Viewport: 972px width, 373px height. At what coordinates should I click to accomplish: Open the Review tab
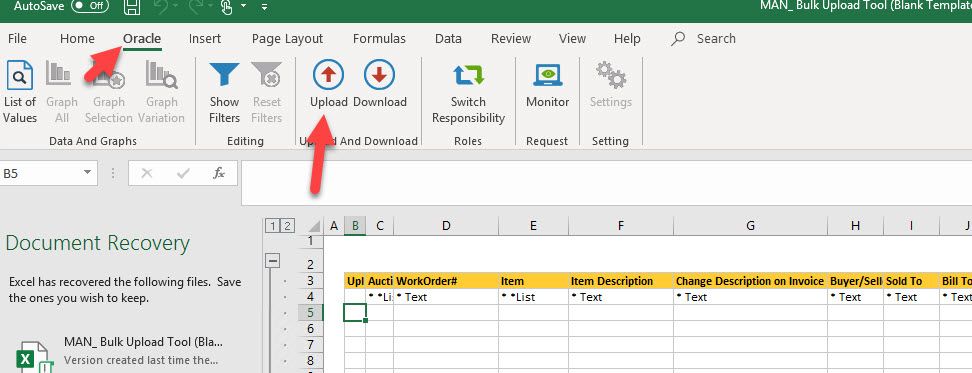click(511, 38)
